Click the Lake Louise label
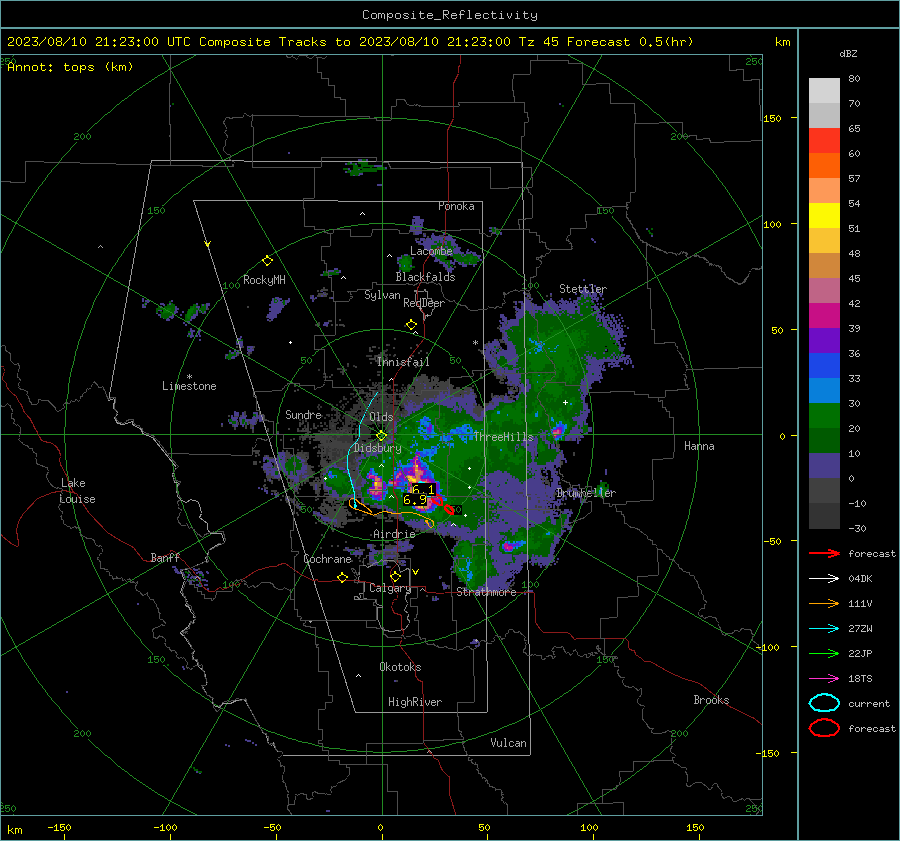This screenshot has height=841, width=900. tap(78, 491)
